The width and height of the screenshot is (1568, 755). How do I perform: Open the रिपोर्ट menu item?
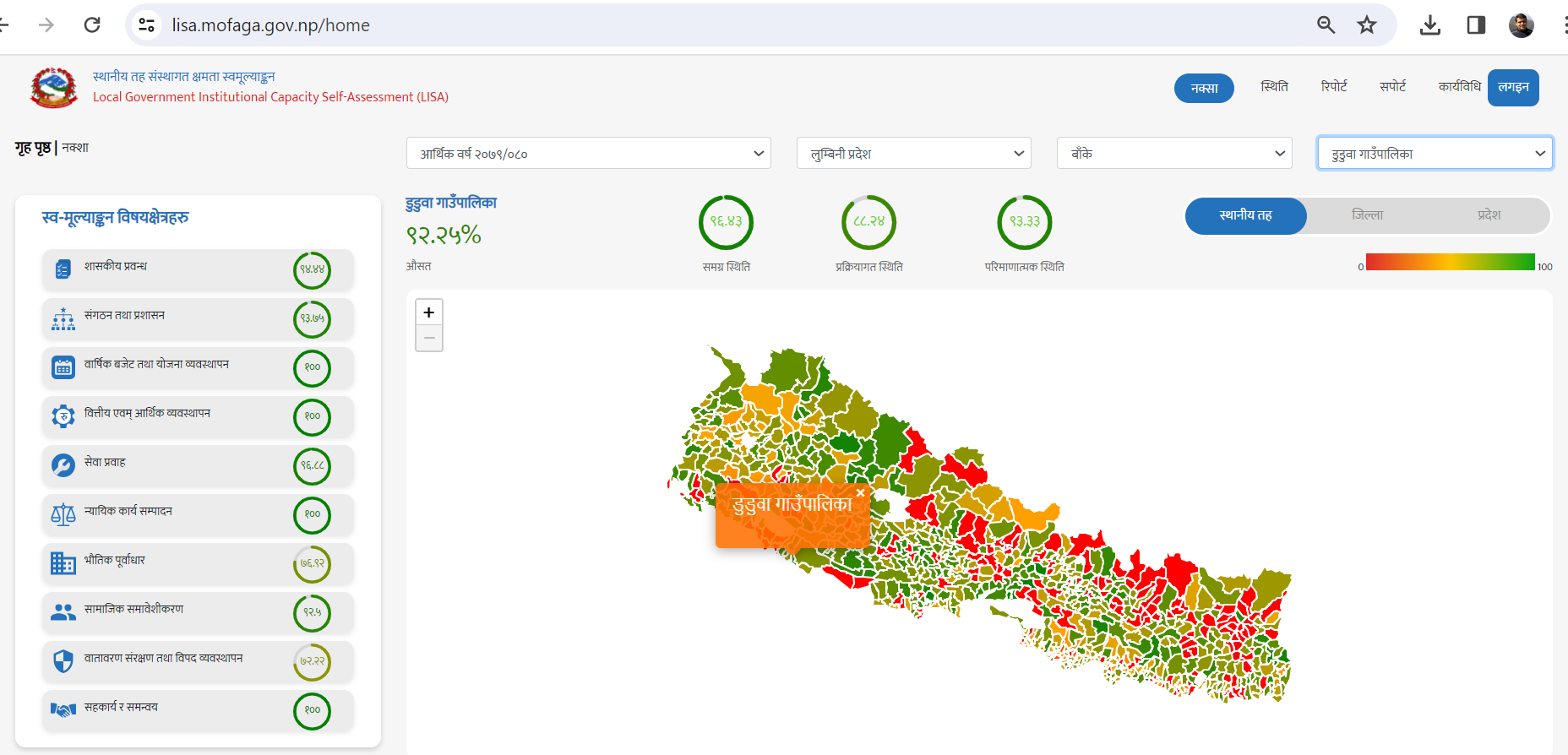(1334, 87)
